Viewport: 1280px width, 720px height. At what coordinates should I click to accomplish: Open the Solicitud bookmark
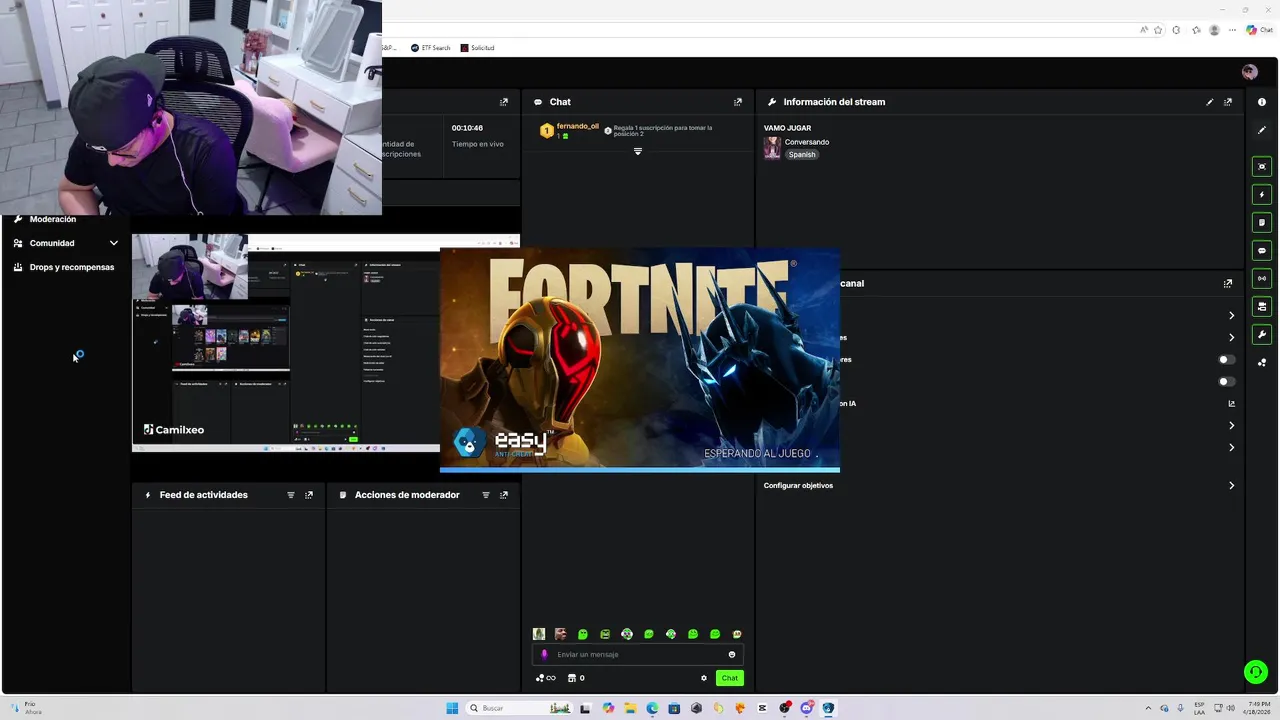477,48
